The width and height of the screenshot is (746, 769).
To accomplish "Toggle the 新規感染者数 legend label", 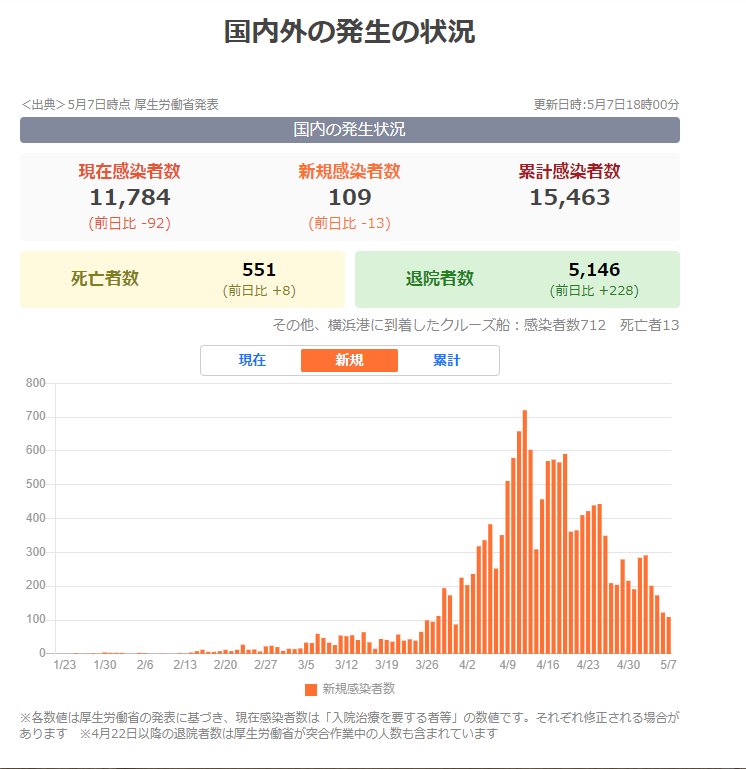I will tap(358, 689).
